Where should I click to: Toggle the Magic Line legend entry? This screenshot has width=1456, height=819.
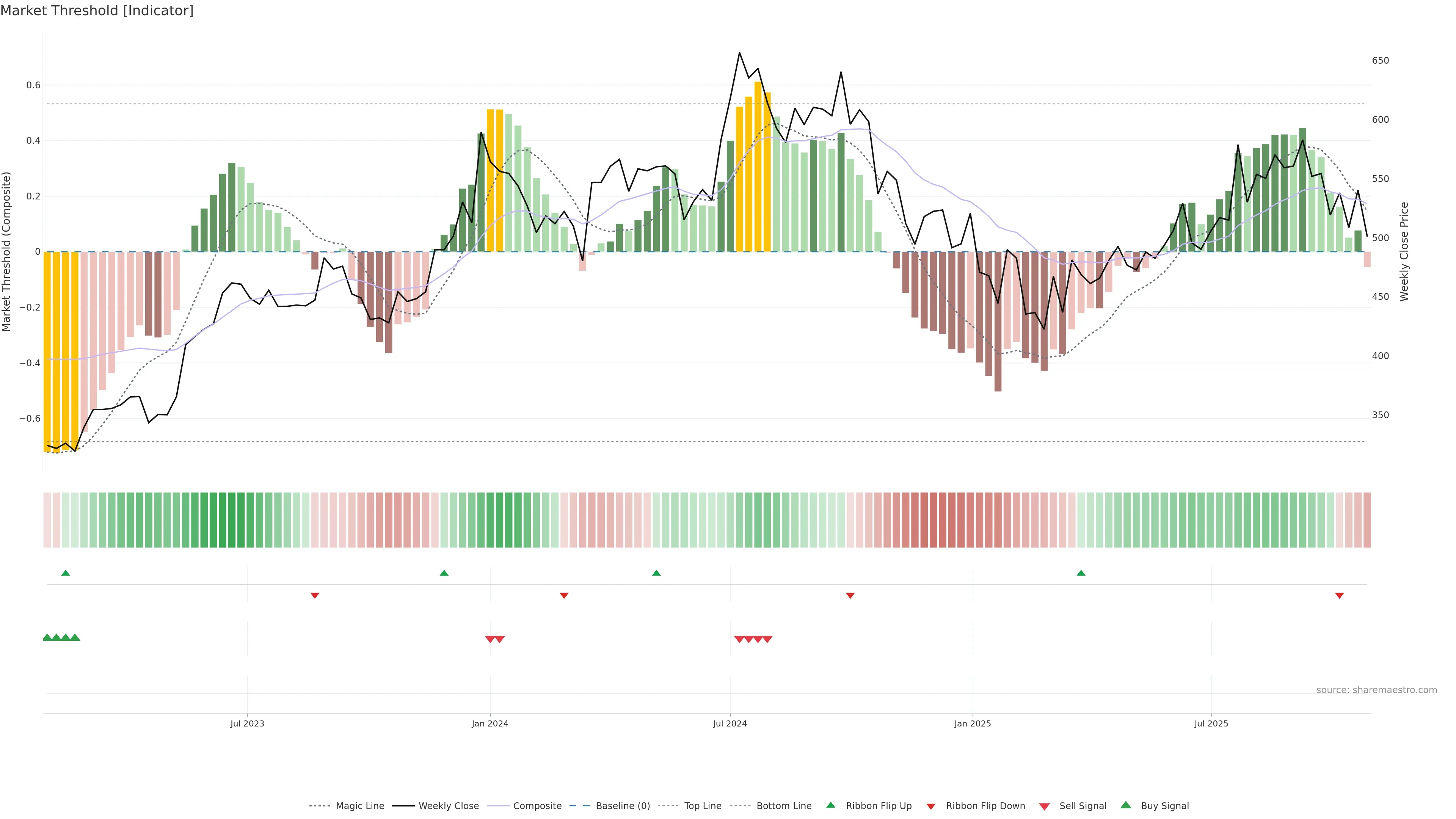359,806
